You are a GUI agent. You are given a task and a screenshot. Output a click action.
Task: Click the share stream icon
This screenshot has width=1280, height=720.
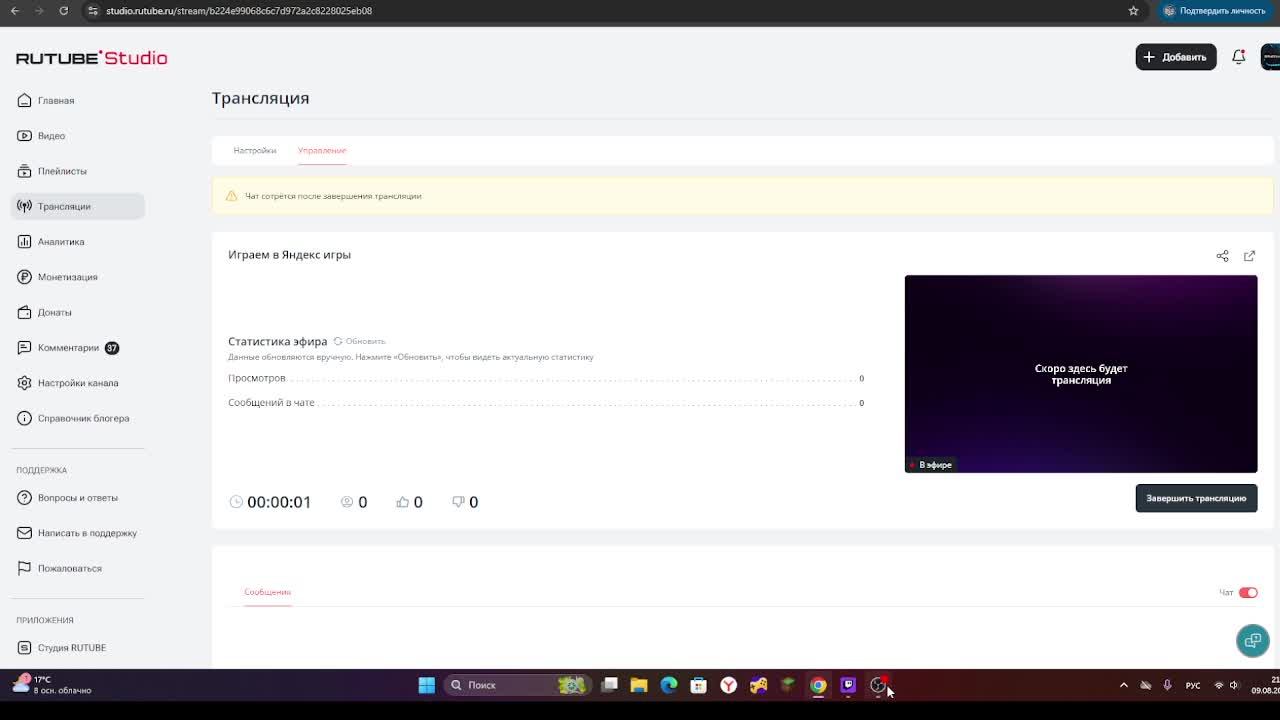point(1222,256)
